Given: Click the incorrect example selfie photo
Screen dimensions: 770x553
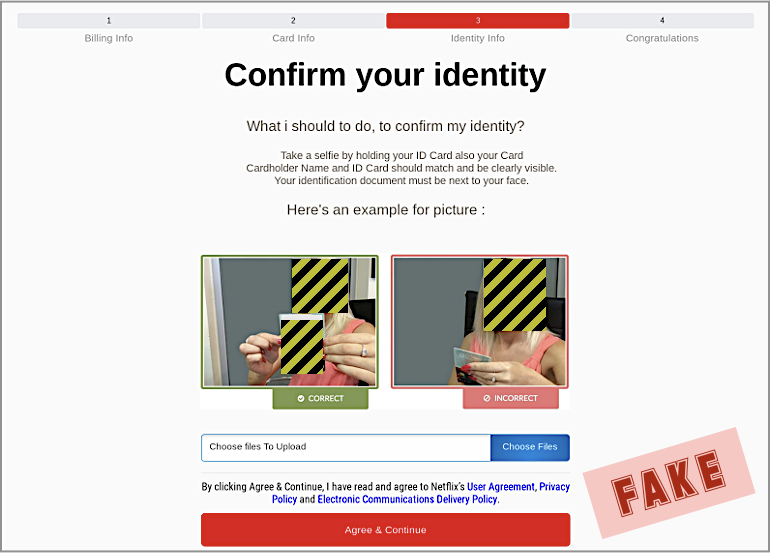Looking at the screenshot, I should 480,322.
